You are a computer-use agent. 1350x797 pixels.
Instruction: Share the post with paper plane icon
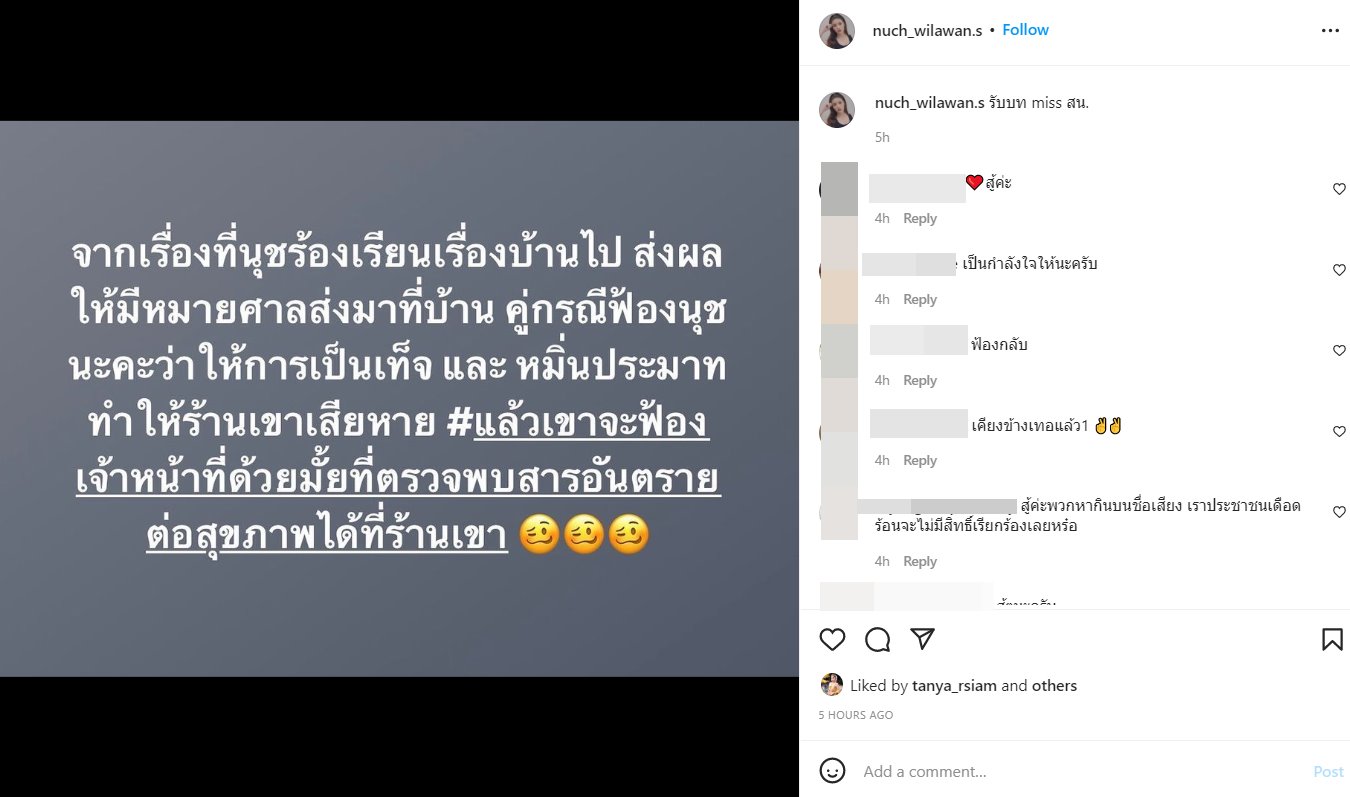pos(922,640)
